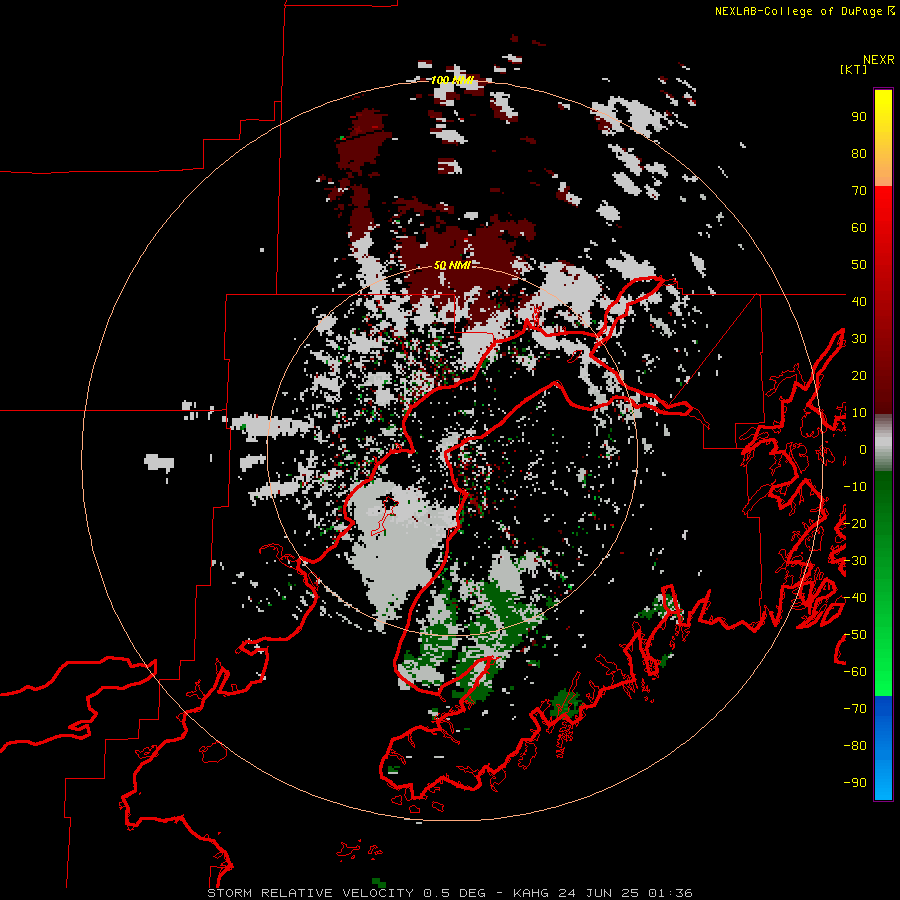Screen dimensions: 900x900
Task: Click the 0 value on the velocity scale
Action: [863, 450]
